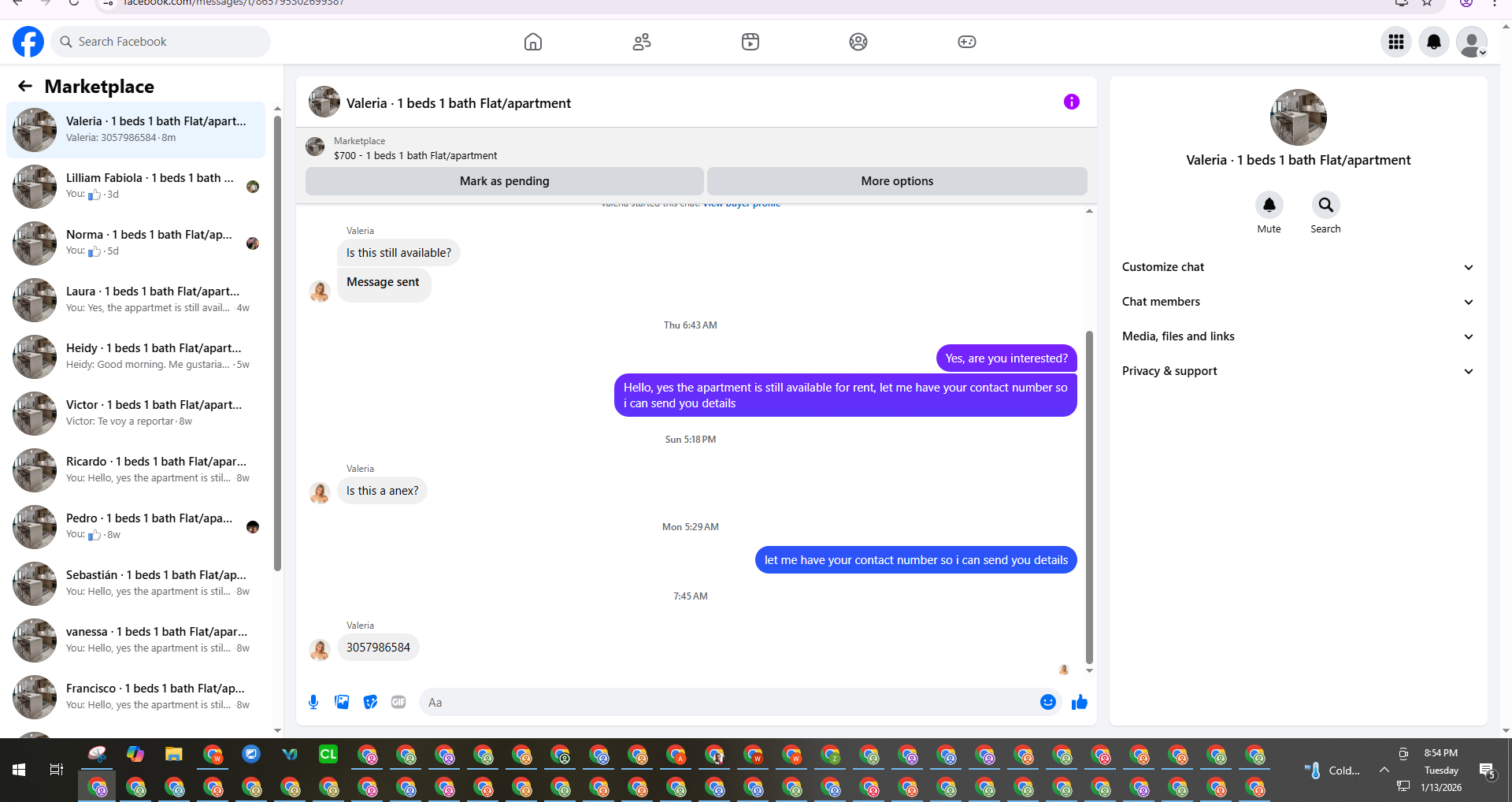Open View buyer profile link
The height and width of the screenshot is (802, 1512).
(742, 204)
